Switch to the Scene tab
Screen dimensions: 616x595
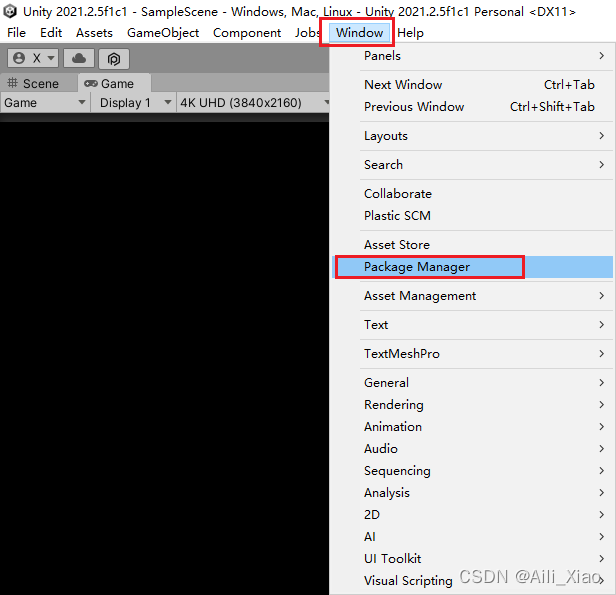pyautogui.click(x=38, y=83)
